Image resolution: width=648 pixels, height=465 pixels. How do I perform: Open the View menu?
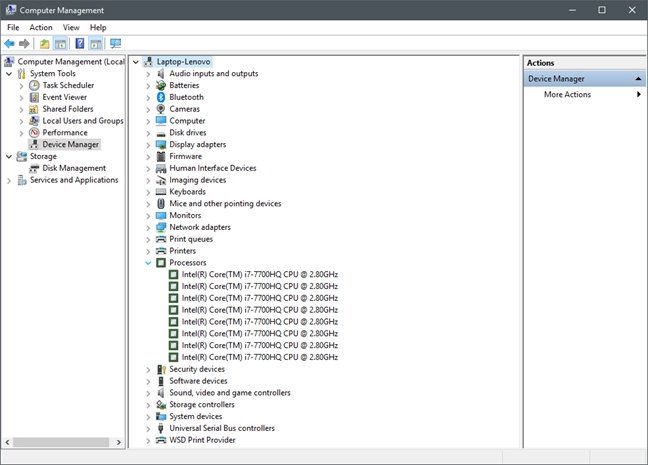point(71,28)
